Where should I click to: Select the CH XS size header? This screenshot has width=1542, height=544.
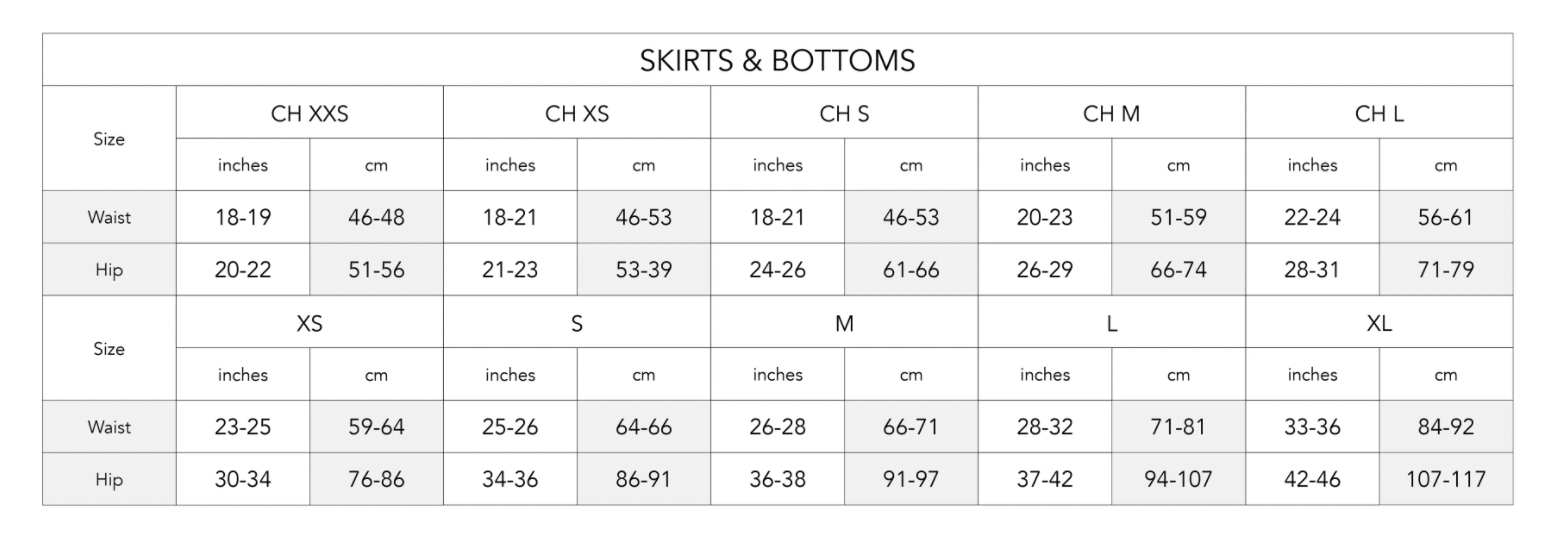[577, 114]
